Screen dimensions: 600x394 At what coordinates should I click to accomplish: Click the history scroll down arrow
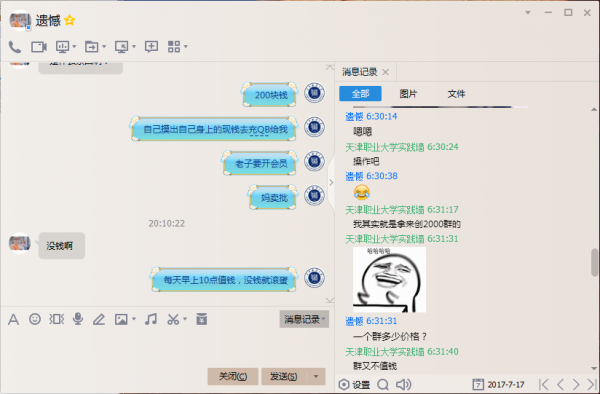pos(594,368)
